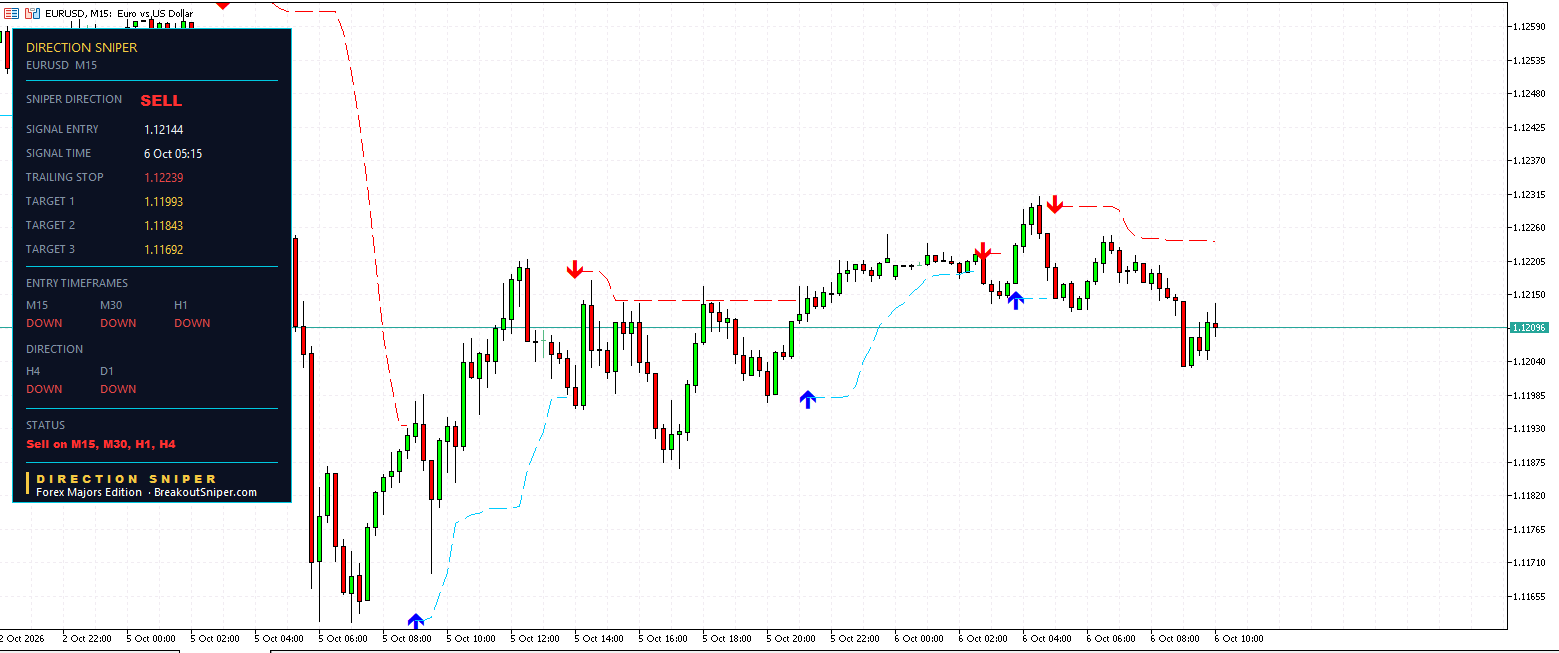Click the 'D1' timeframe label
The height and width of the screenshot is (653, 1559).
pyautogui.click(x=107, y=371)
